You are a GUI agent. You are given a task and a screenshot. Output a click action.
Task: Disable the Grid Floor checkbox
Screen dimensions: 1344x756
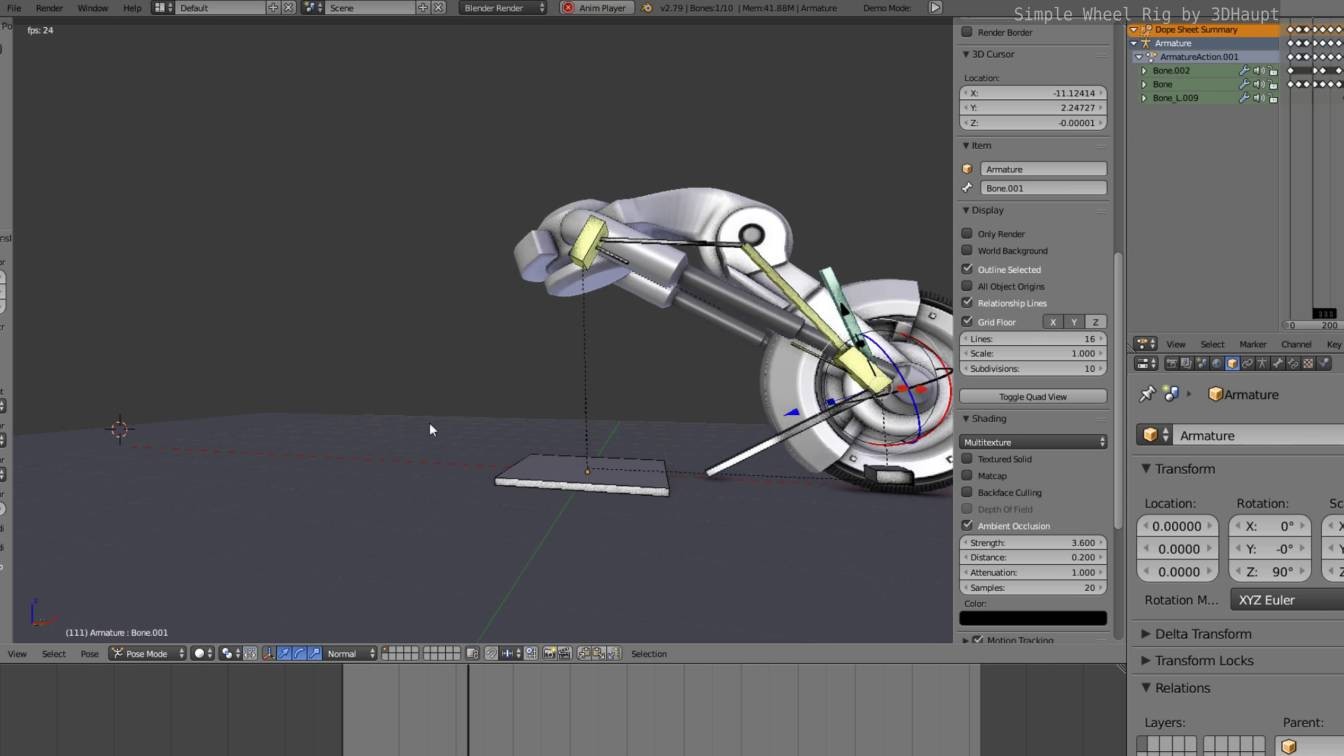(967, 321)
